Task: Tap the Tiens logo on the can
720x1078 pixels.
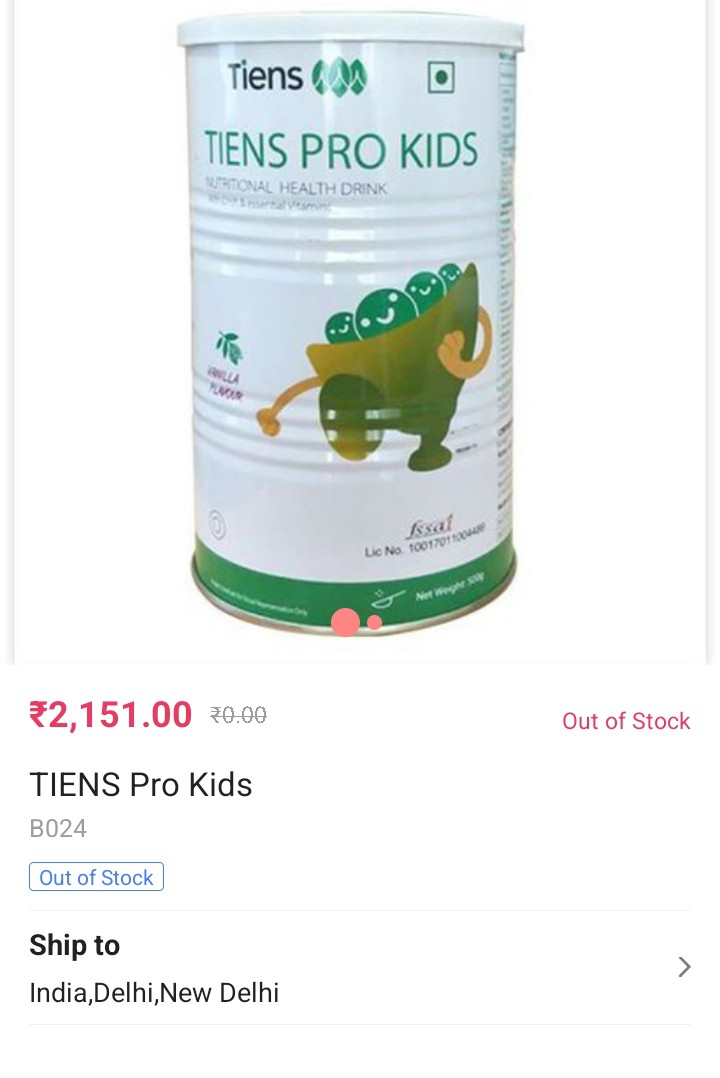Action: tap(297, 76)
